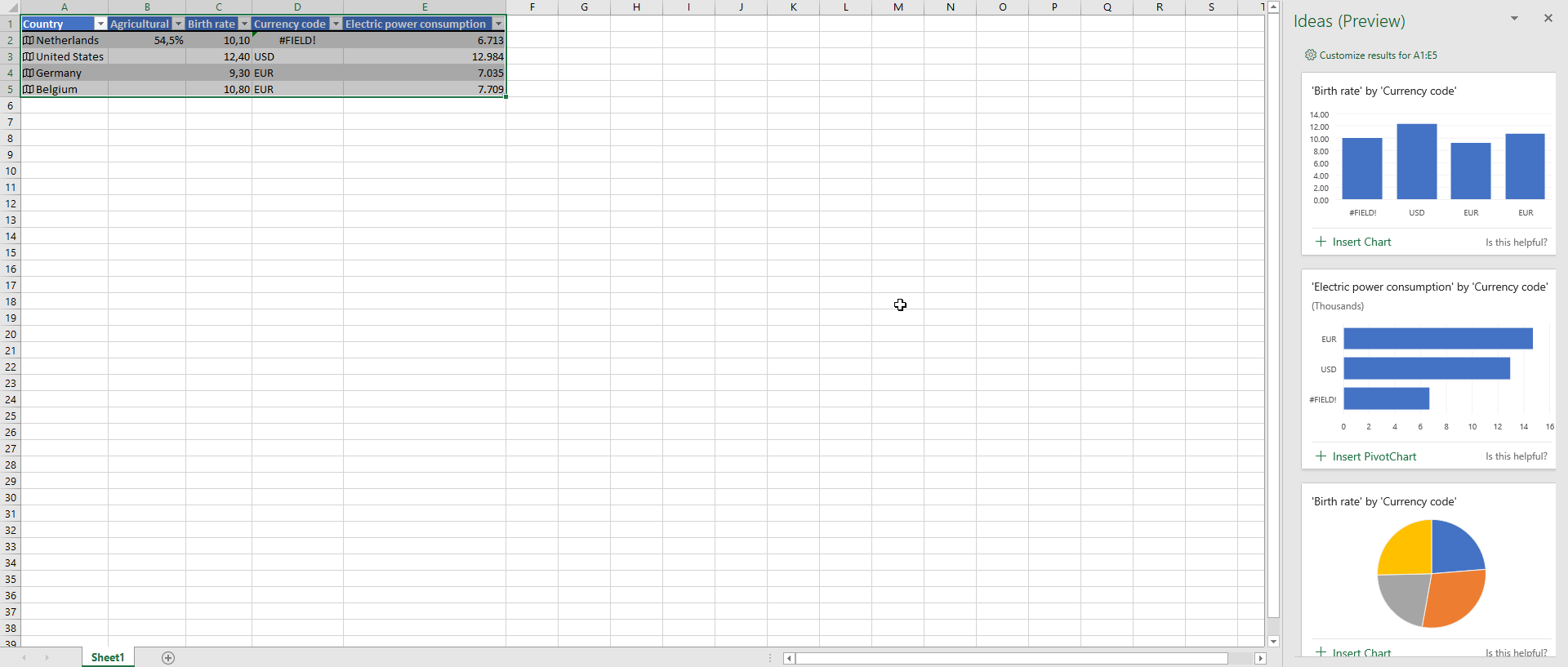The width and height of the screenshot is (1568, 667).
Task: Select the cell showing #FIELD! error
Action: point(297,40)
